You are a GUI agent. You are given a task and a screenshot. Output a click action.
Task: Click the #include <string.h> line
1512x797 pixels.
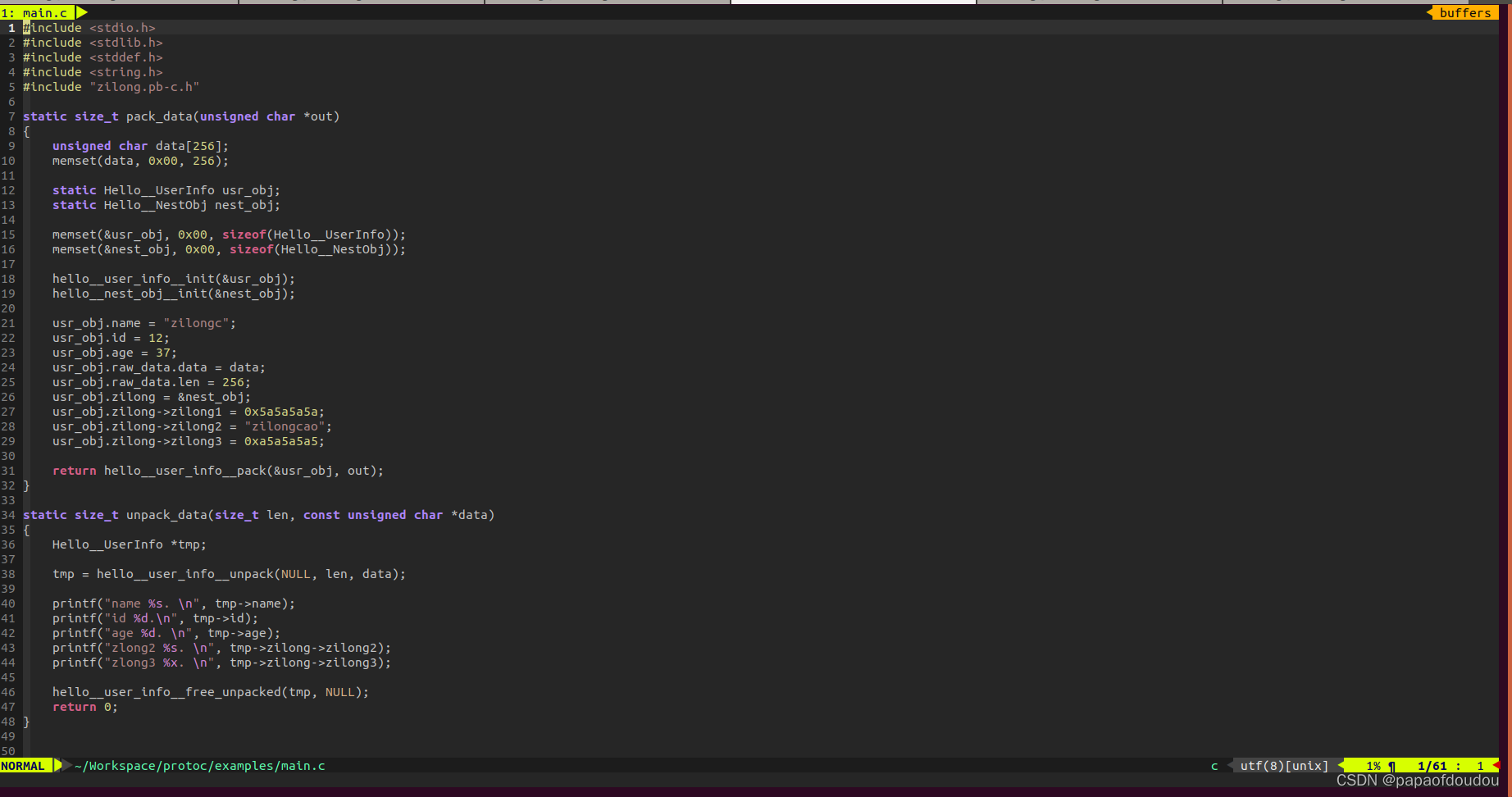pos(93,72)
